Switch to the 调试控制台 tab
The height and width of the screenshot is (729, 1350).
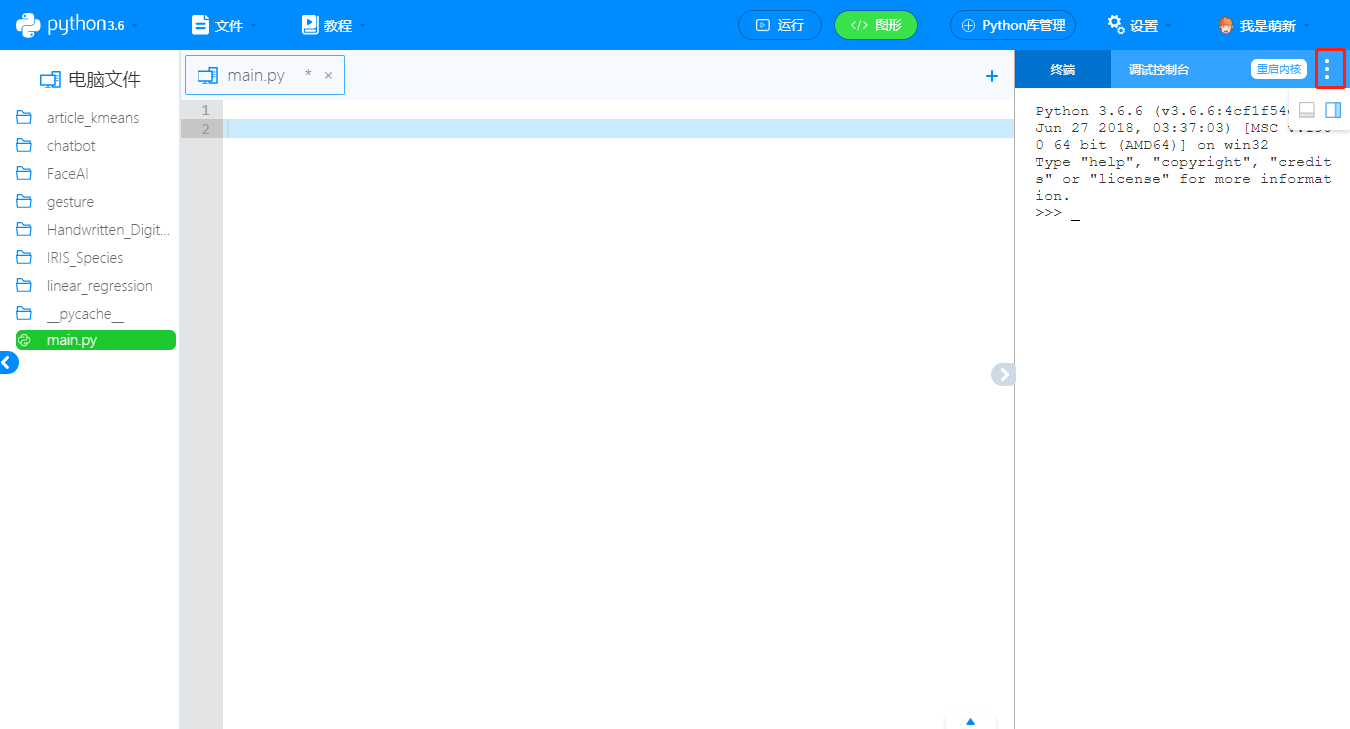tap(1159, 69)
